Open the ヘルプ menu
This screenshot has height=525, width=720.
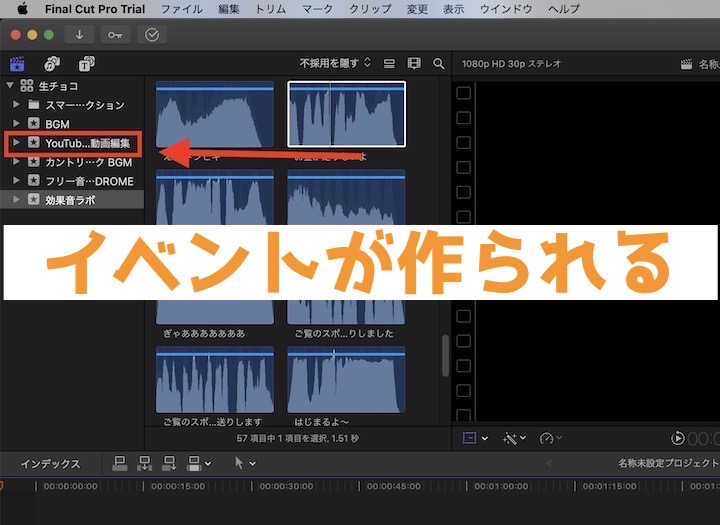click(x=564, y=9)
